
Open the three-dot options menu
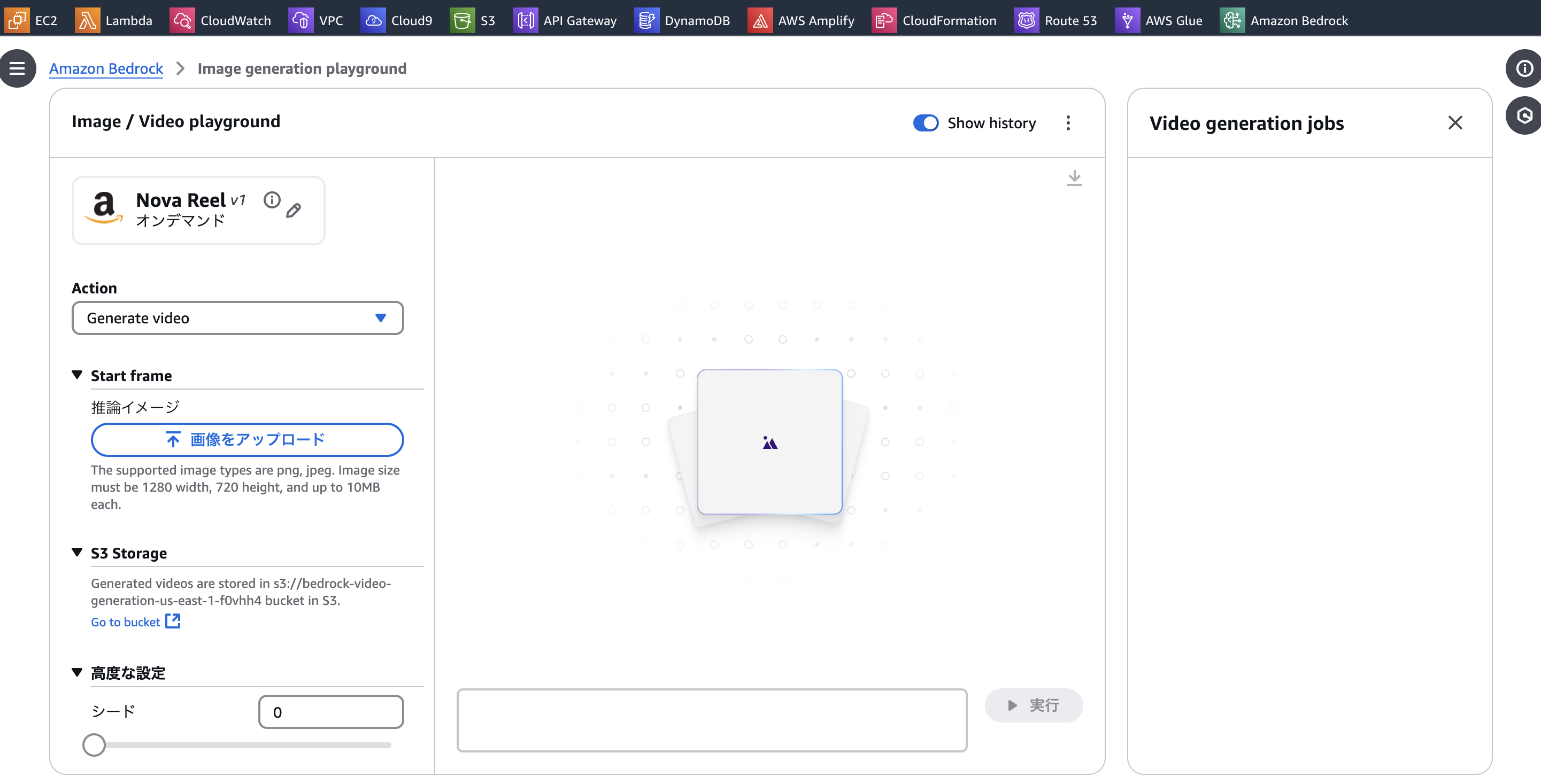click(x=1068, y=123)
